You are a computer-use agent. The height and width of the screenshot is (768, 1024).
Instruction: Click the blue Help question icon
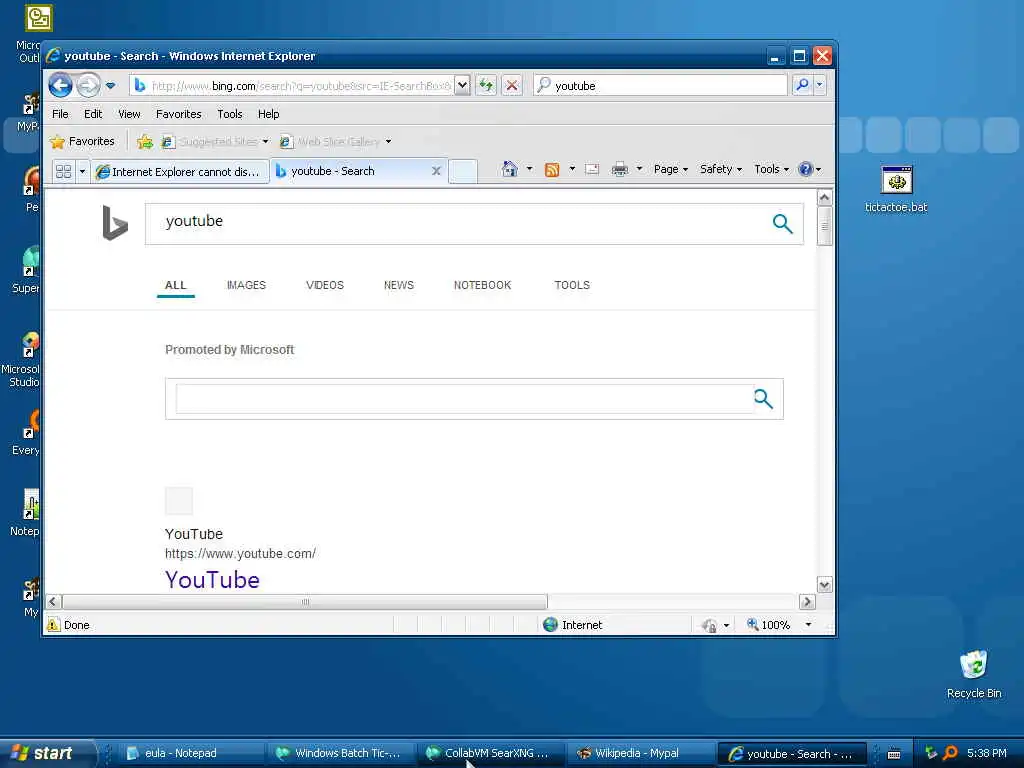(x=806, y=169)
